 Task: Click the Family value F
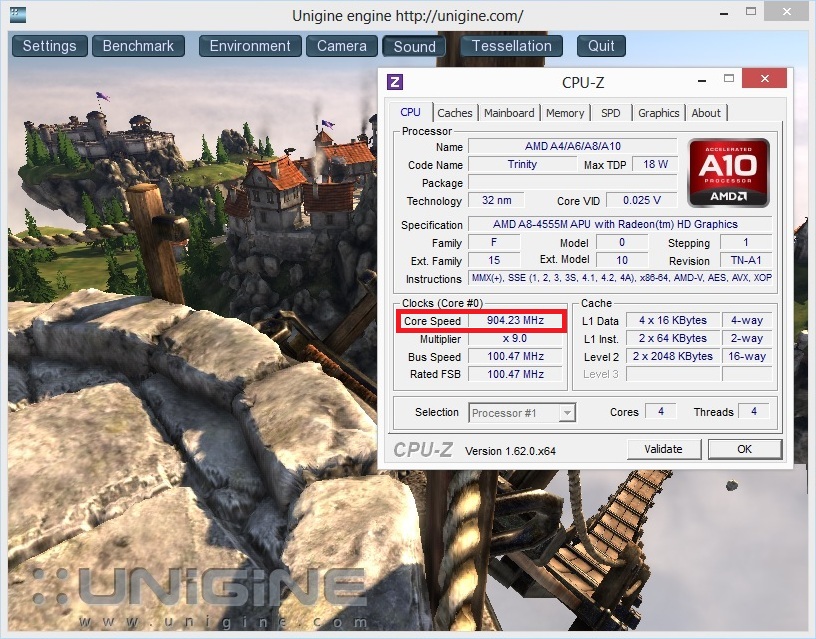pyautogui.click(x=494, y=242)
